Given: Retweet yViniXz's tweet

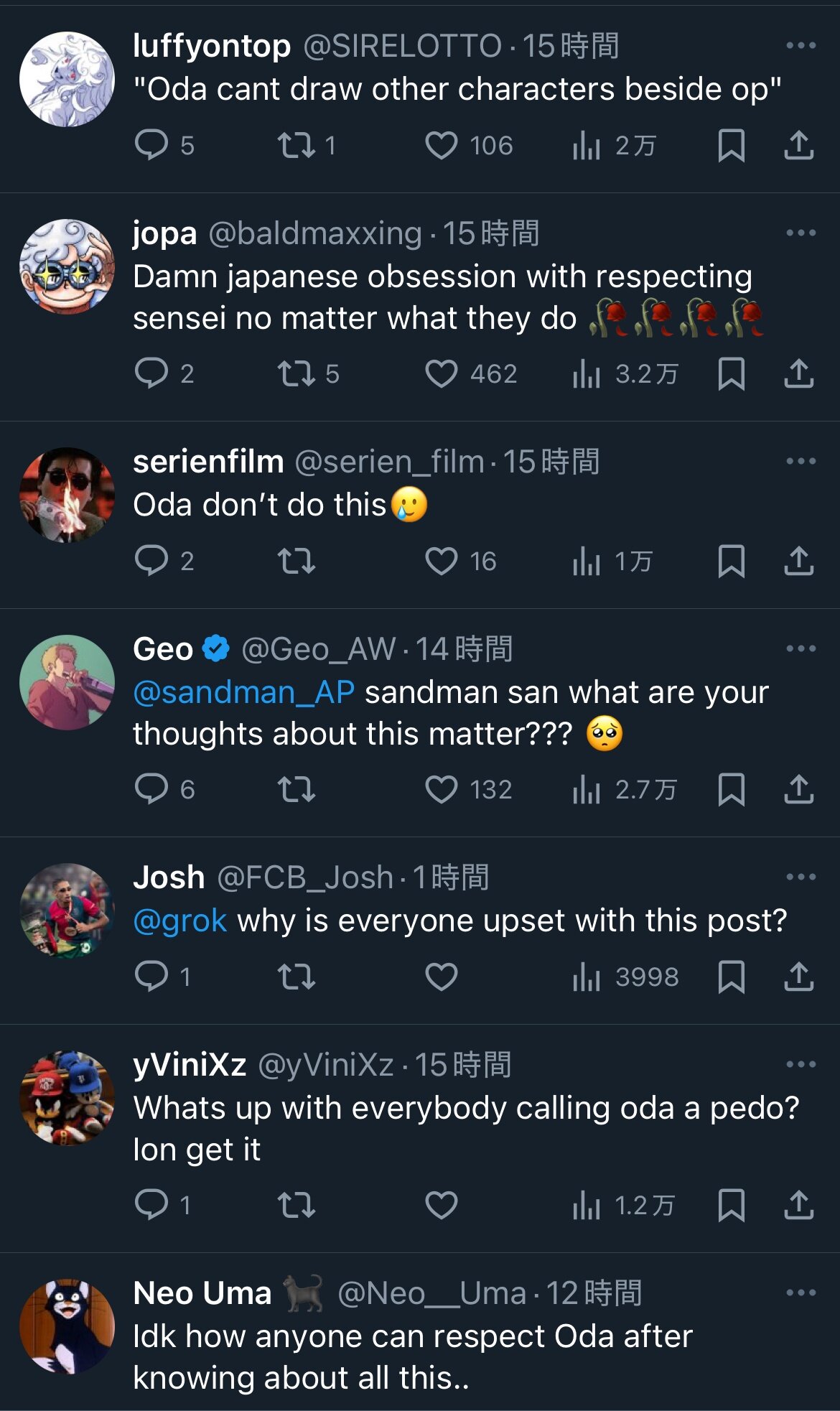Looking at the screenshot, I should tap(297, 1204).
